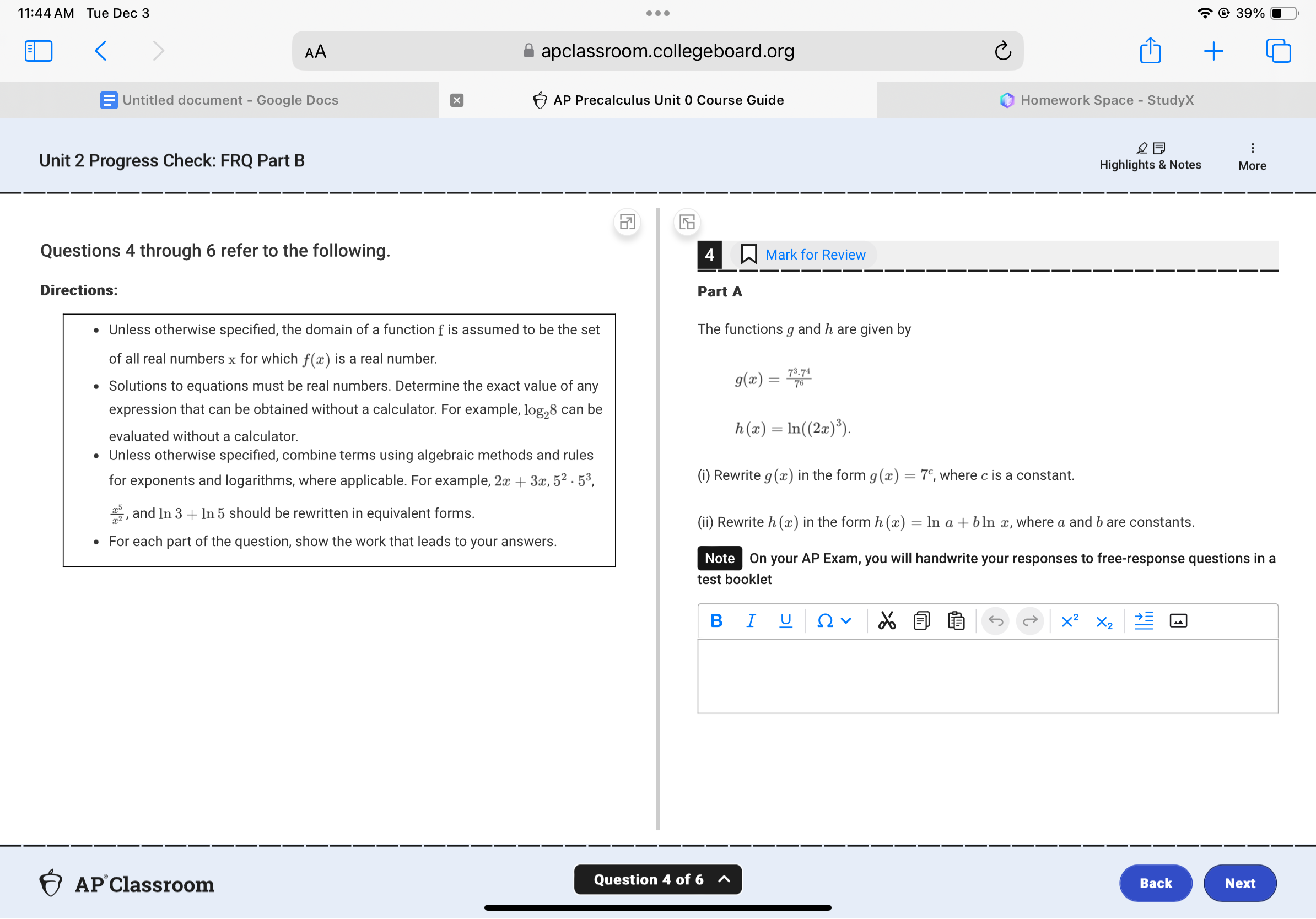Open Highlights & Notes tool
The width and height of the screenshot is (1316, 919).
click(x=1149, y=156)
